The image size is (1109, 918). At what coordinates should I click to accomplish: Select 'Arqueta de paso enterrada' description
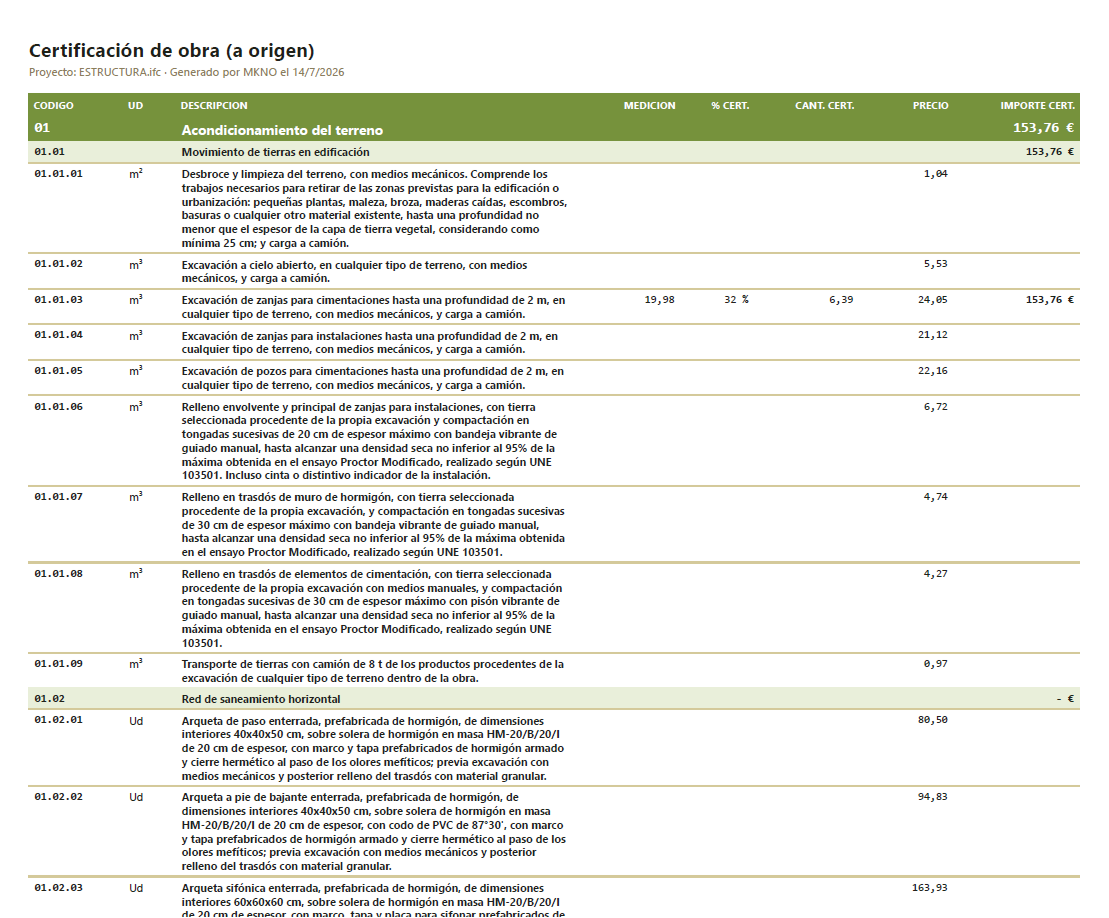pyautogui.click(x=373, y=748)
